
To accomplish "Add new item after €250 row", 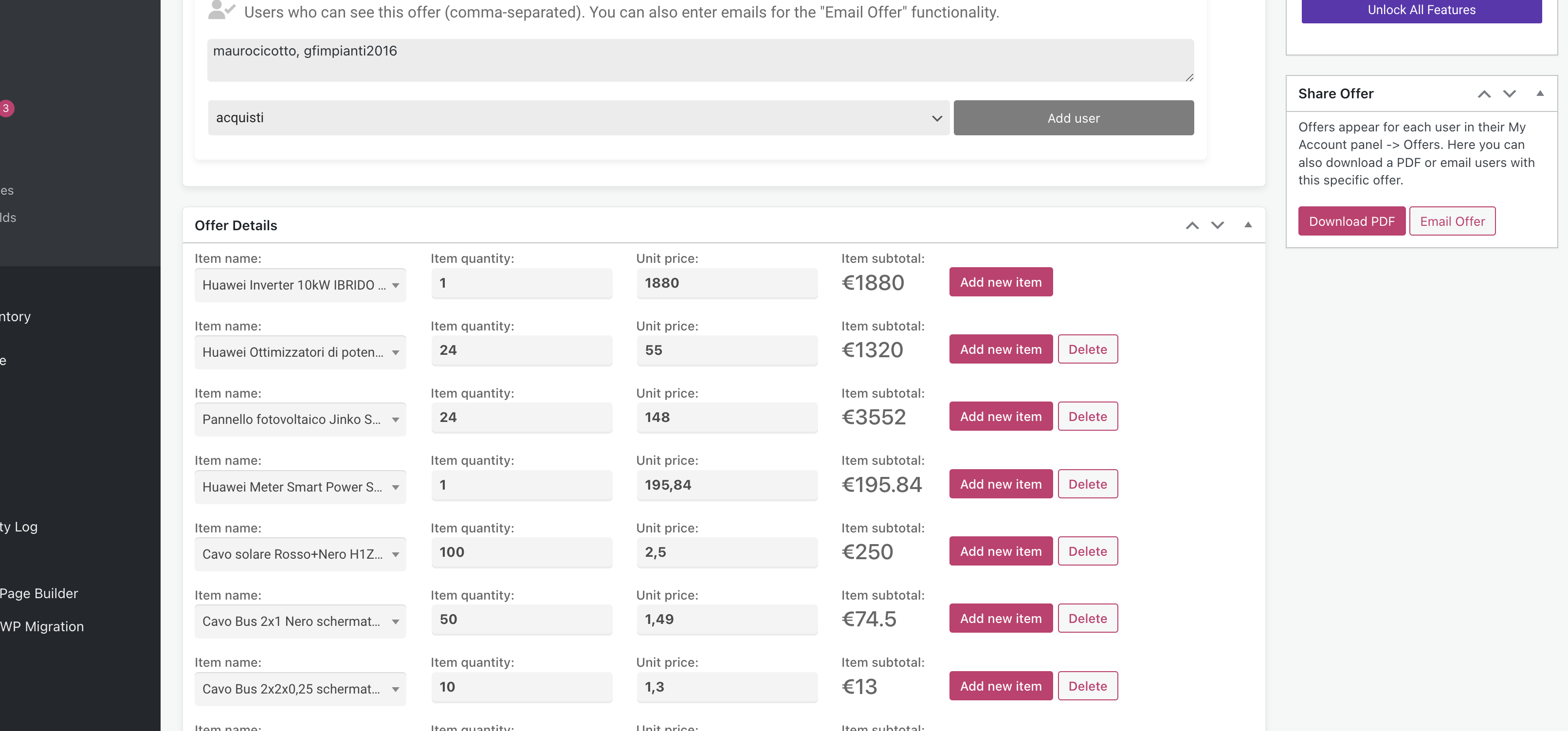I will pos(1001,551).
